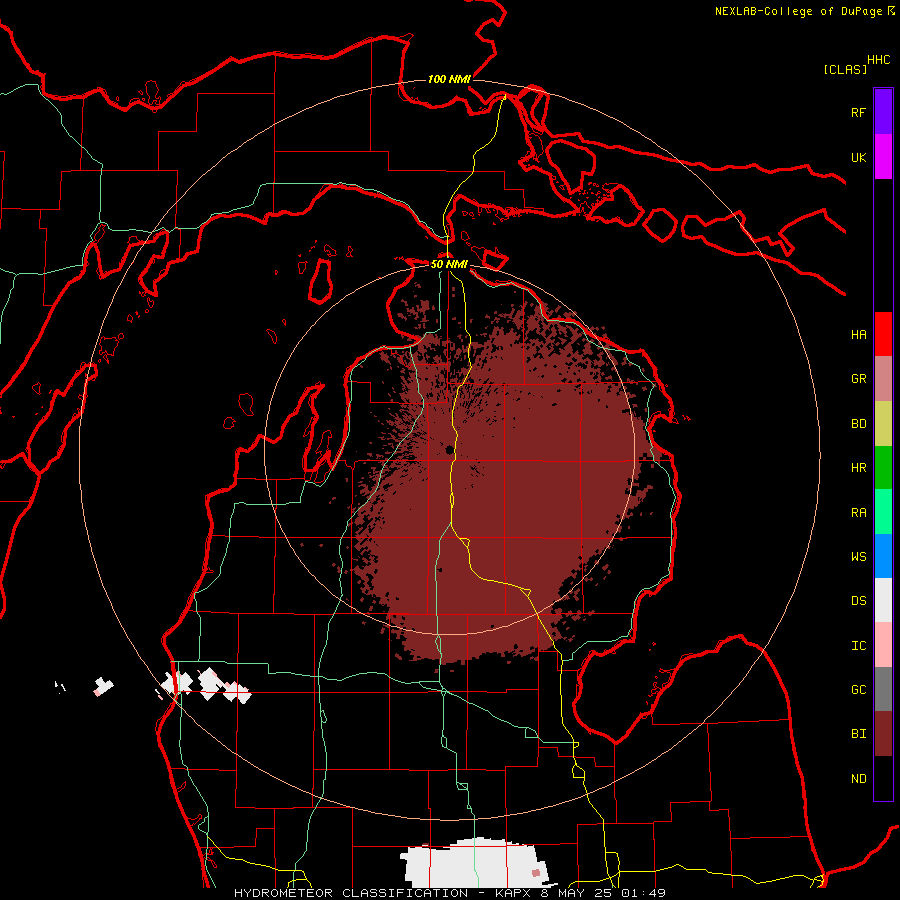Image resolution: width=900 pixels, height=900 pixels.
Task: Click the BD yellow legend color swatch
Action: (883, 423)
